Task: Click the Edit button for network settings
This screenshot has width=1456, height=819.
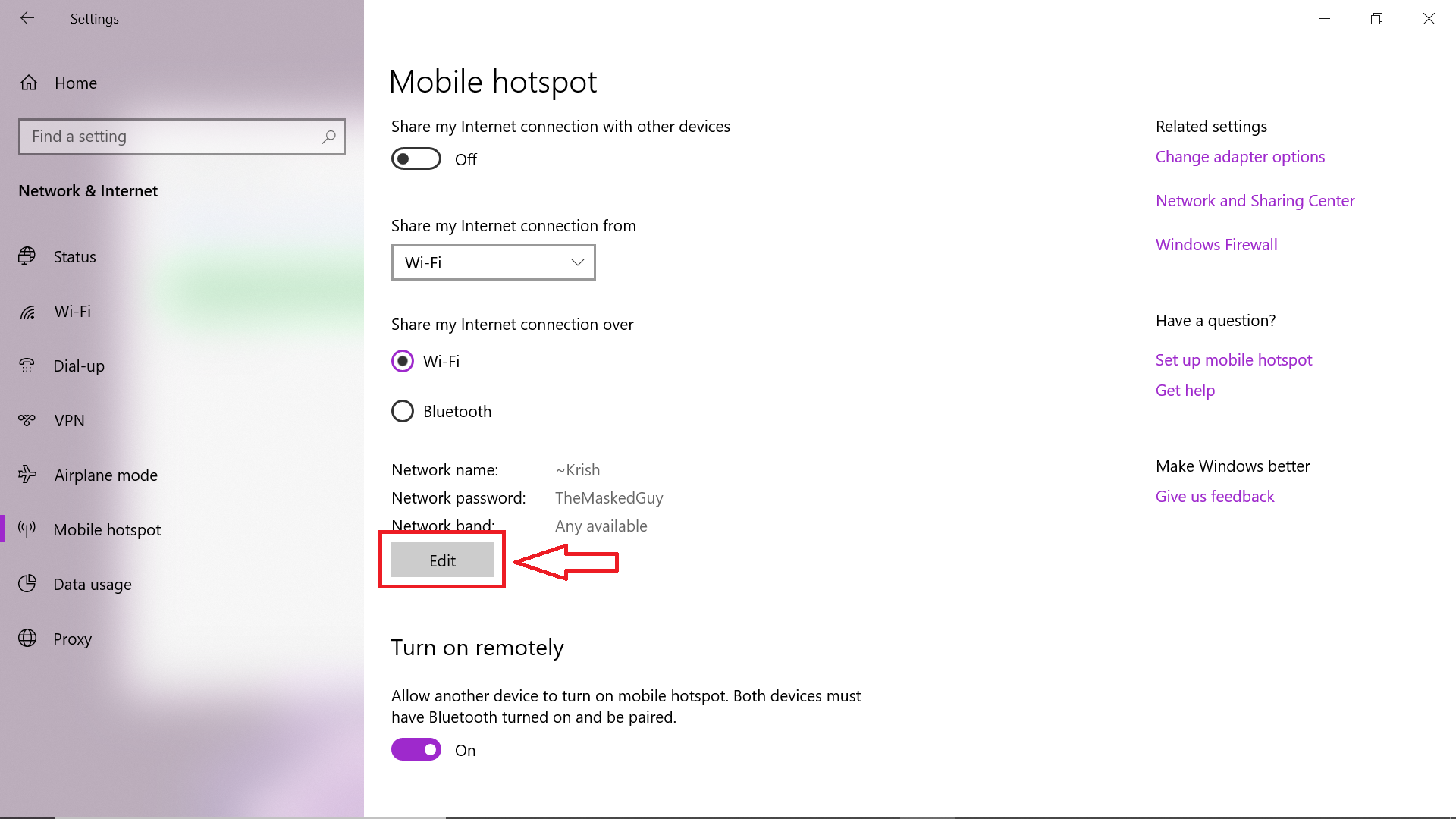Action: coord(441,560)
